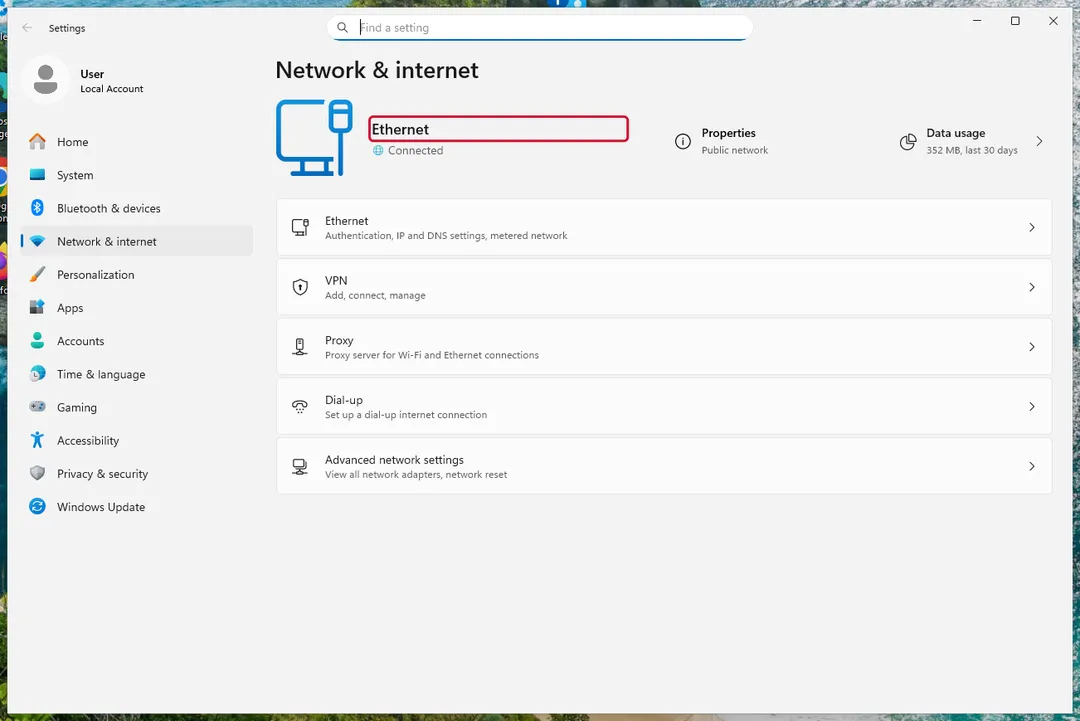
Task: Open the Proxy server settings row
Action: [x=664, y=347]
